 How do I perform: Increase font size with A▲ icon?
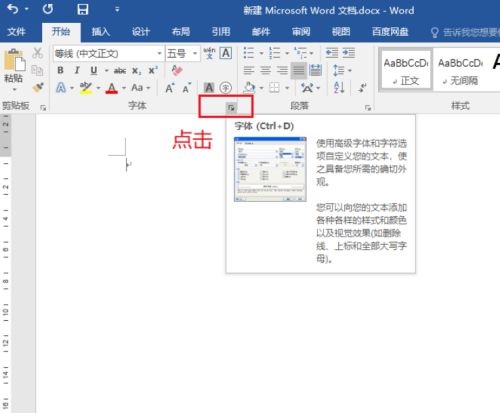[170, 88]
